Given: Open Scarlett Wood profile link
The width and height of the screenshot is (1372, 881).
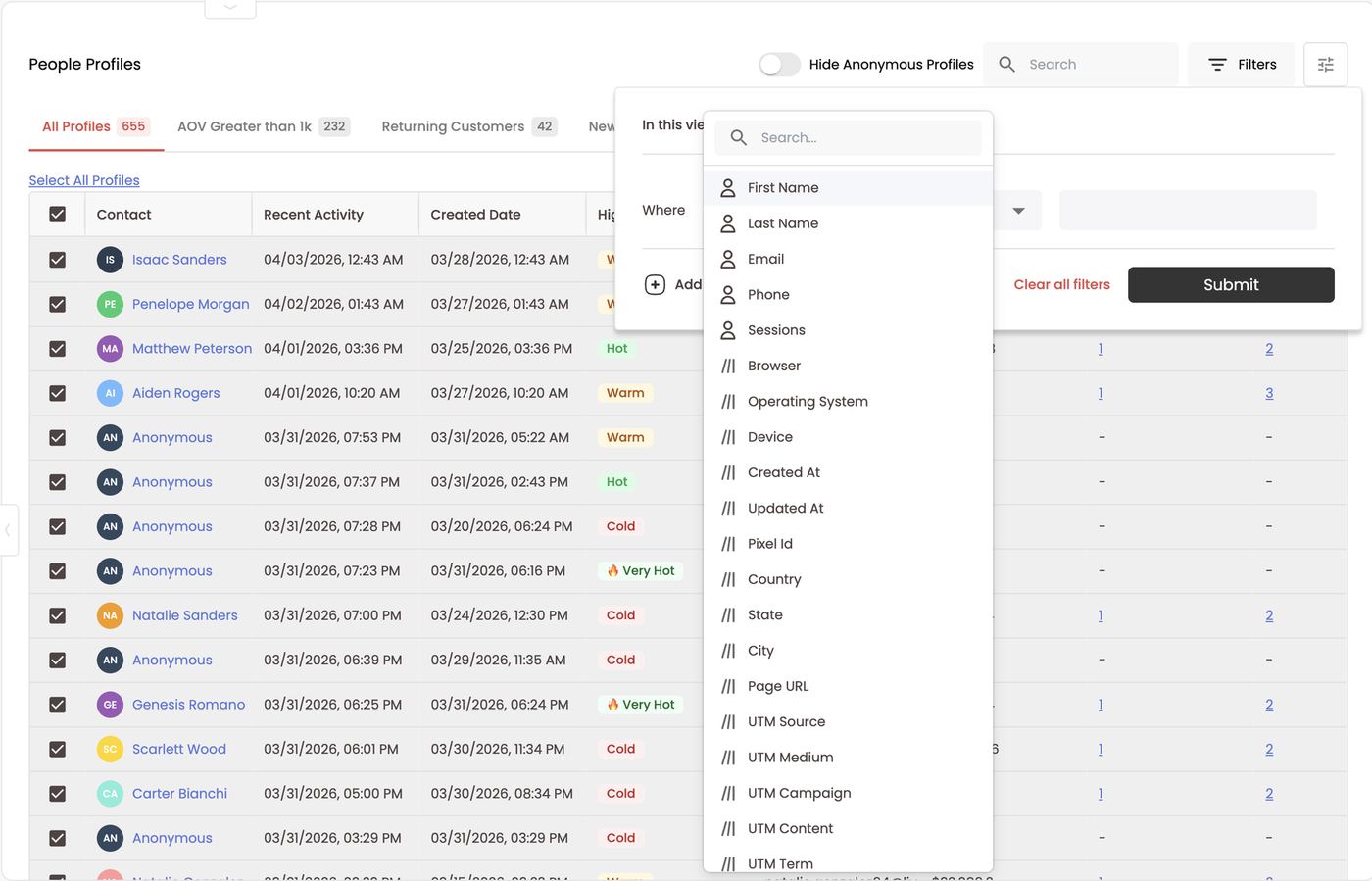Looking at the screenshot, I should click(179, 749).
